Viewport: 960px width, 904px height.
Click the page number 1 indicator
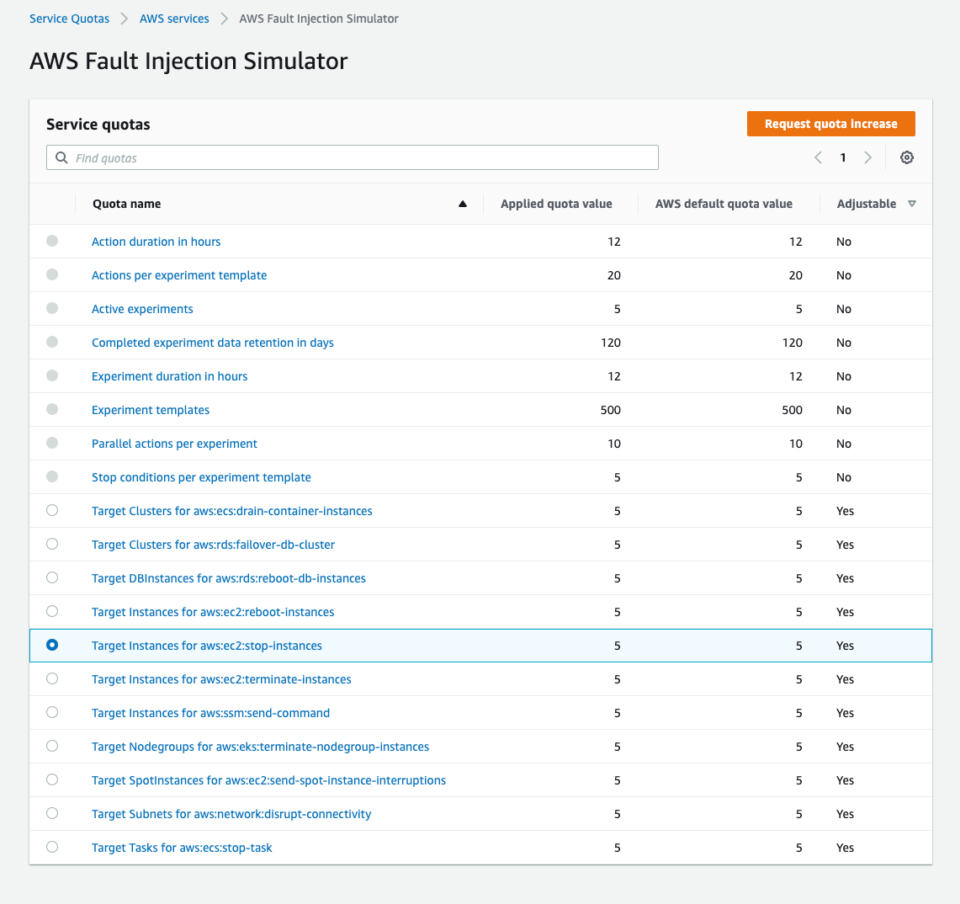(842, 157)
